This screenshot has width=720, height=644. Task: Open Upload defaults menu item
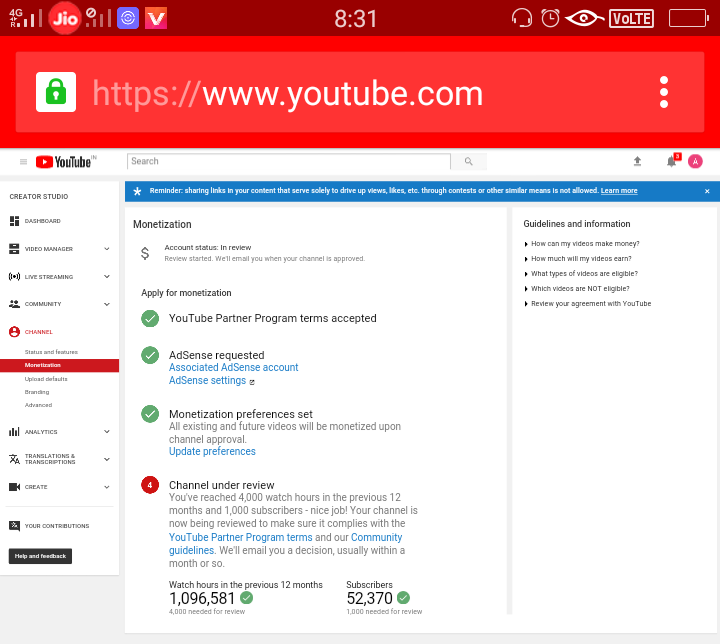coord(46,379)
